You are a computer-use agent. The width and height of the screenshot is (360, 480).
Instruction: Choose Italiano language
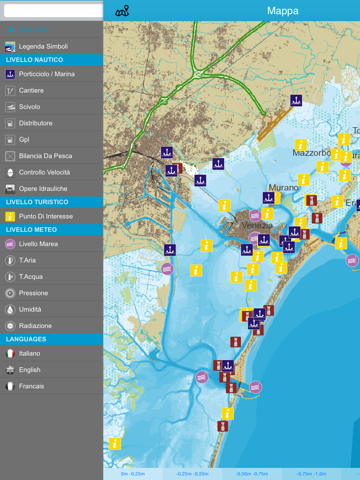coord(51,353)
